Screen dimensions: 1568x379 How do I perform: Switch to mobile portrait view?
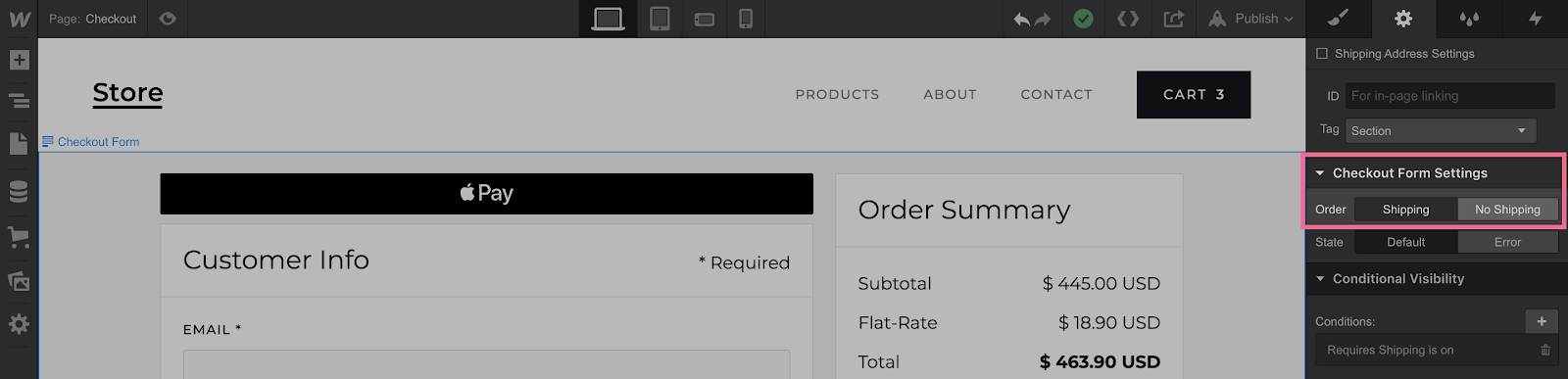746,19
